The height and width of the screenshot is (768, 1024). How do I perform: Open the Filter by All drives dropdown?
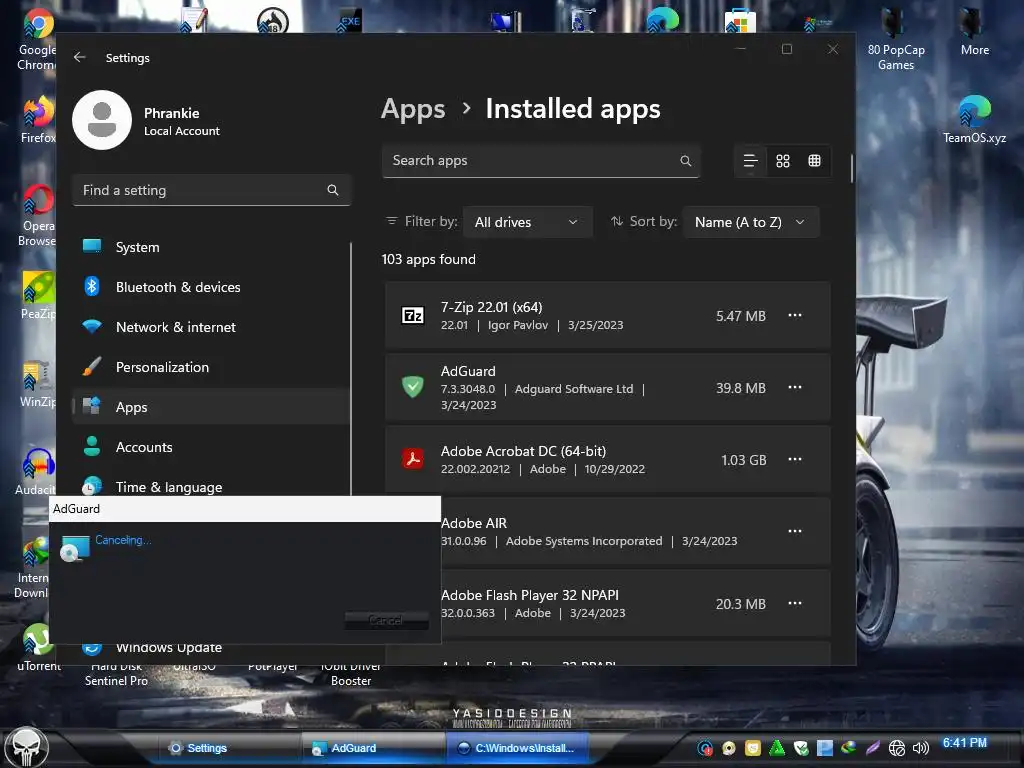pos(528,222)
